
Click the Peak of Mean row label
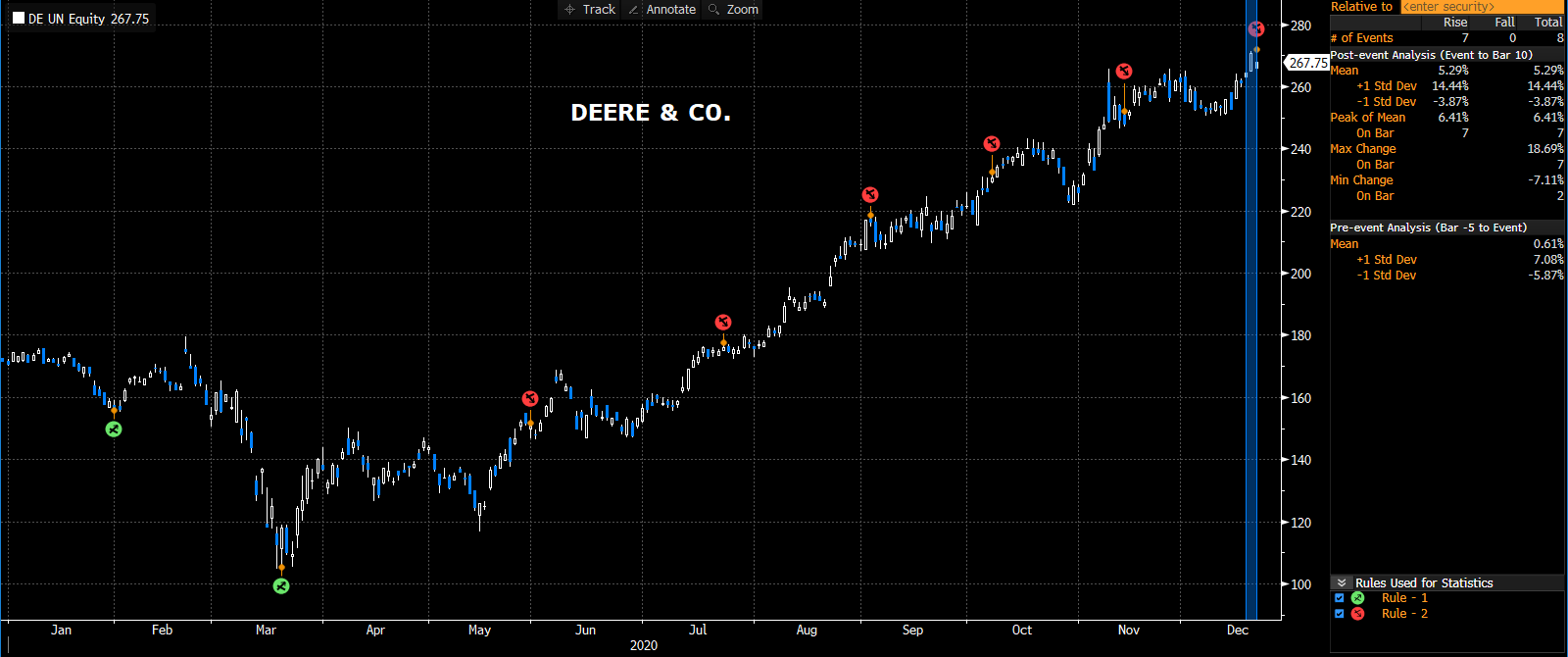(1368, 118)
